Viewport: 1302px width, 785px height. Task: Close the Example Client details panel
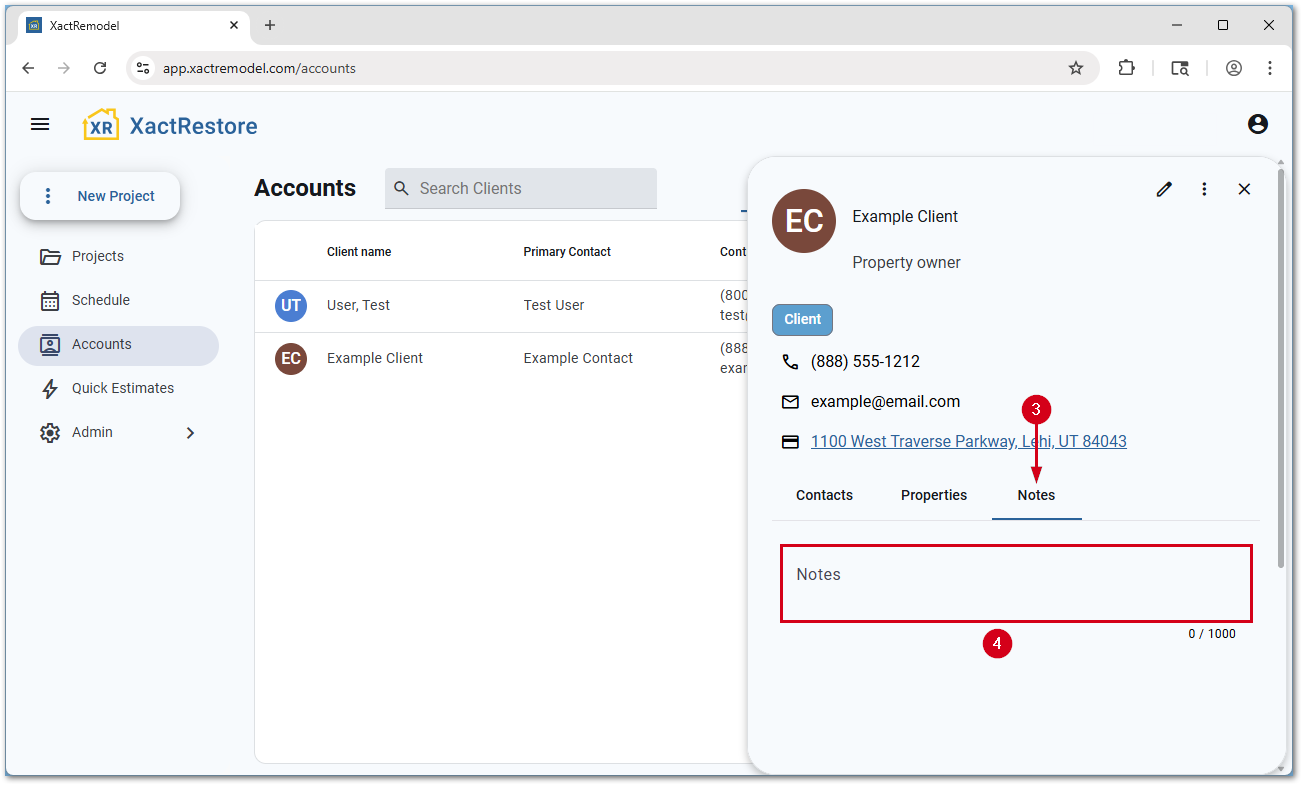[1244, 189]
